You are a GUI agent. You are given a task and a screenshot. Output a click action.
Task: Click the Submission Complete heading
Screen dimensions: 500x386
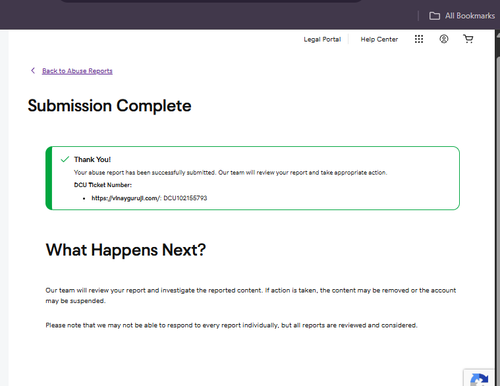(109, 106)
